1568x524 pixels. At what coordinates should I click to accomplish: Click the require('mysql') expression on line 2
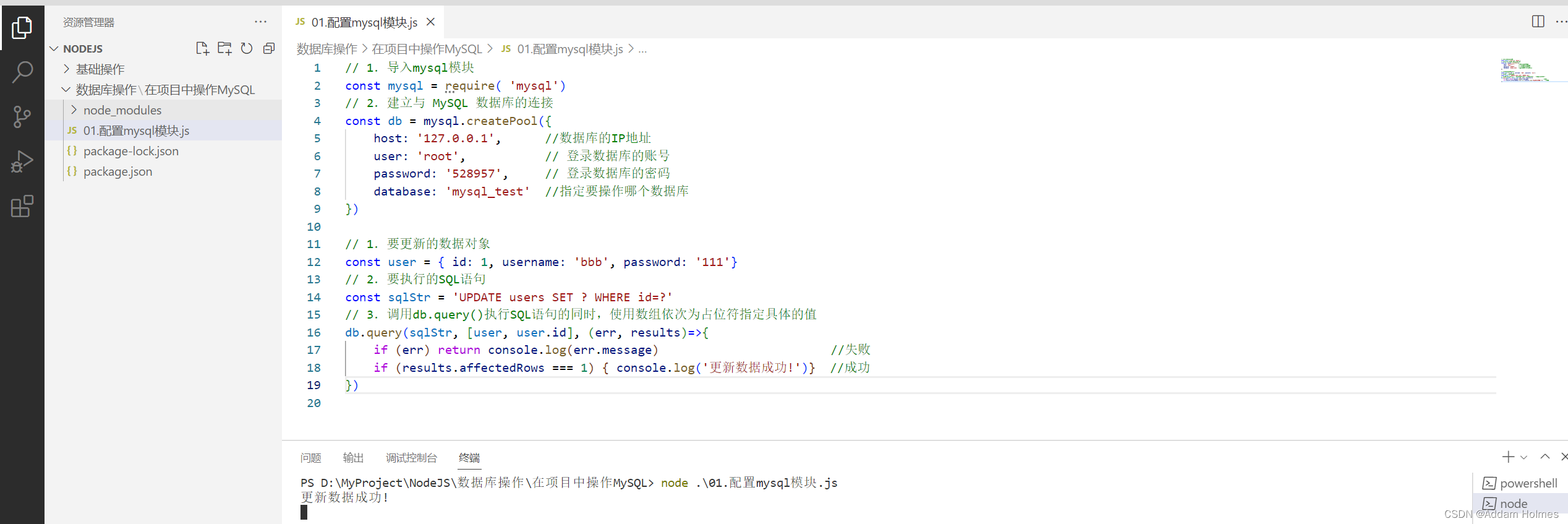[x=505, y=86]
